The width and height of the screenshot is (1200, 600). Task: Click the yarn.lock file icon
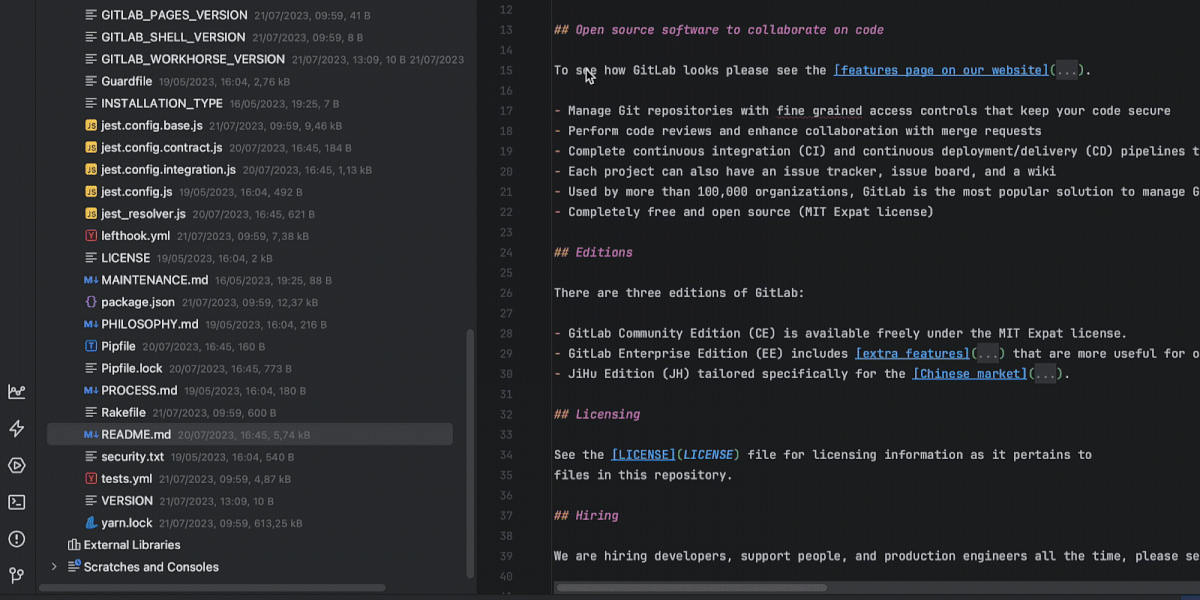click(x=91, y=523)
